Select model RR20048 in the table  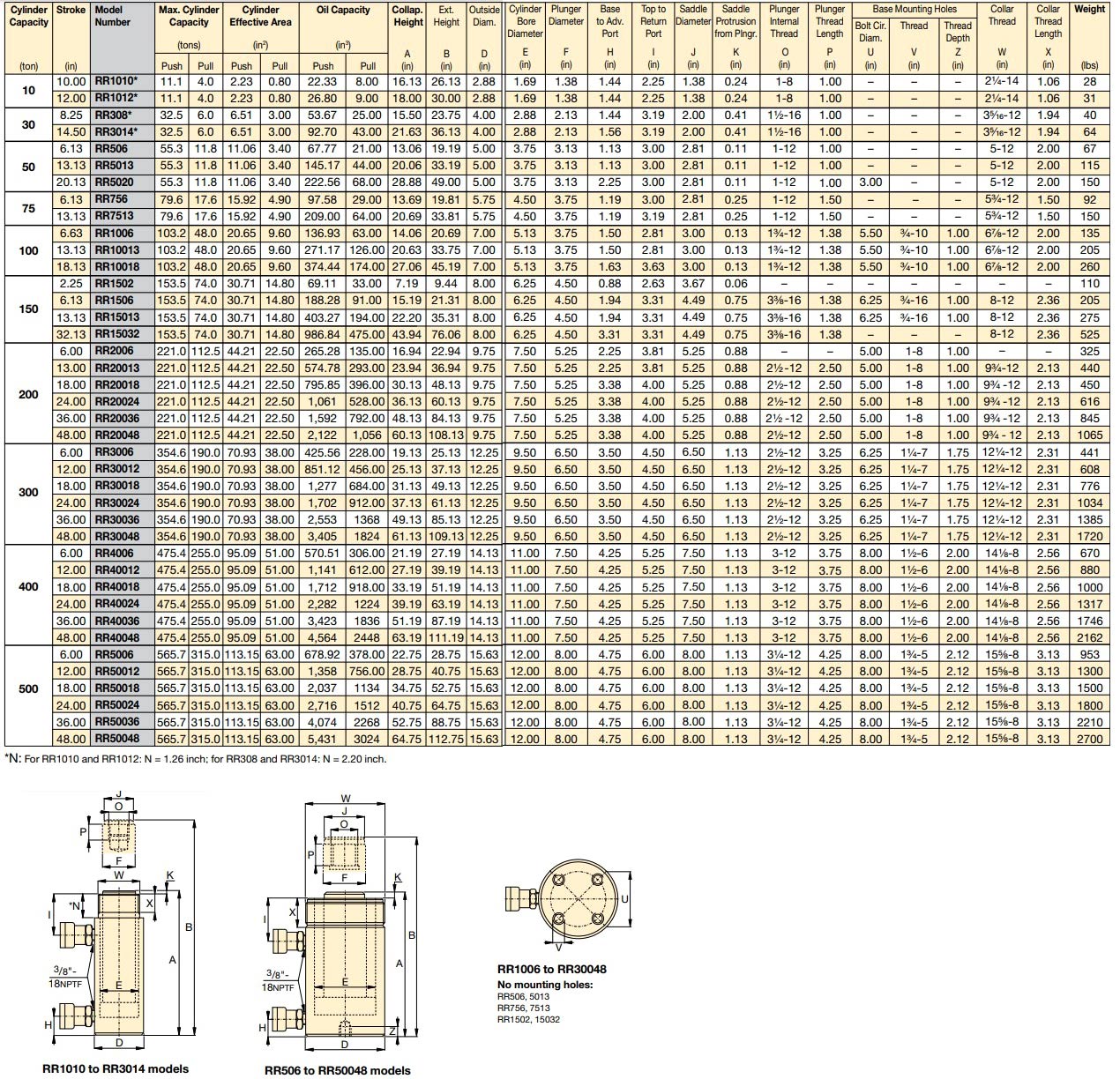coord(116,435)
